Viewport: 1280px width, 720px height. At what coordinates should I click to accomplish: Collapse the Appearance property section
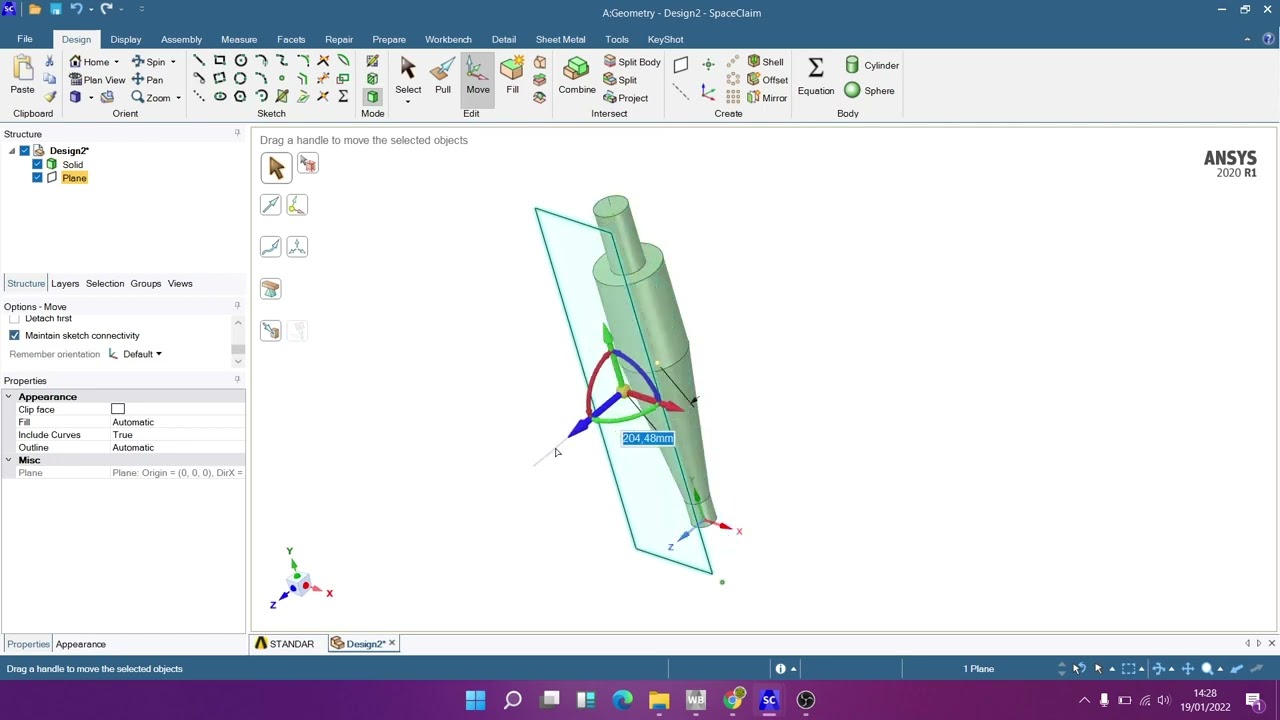(9, 397)
